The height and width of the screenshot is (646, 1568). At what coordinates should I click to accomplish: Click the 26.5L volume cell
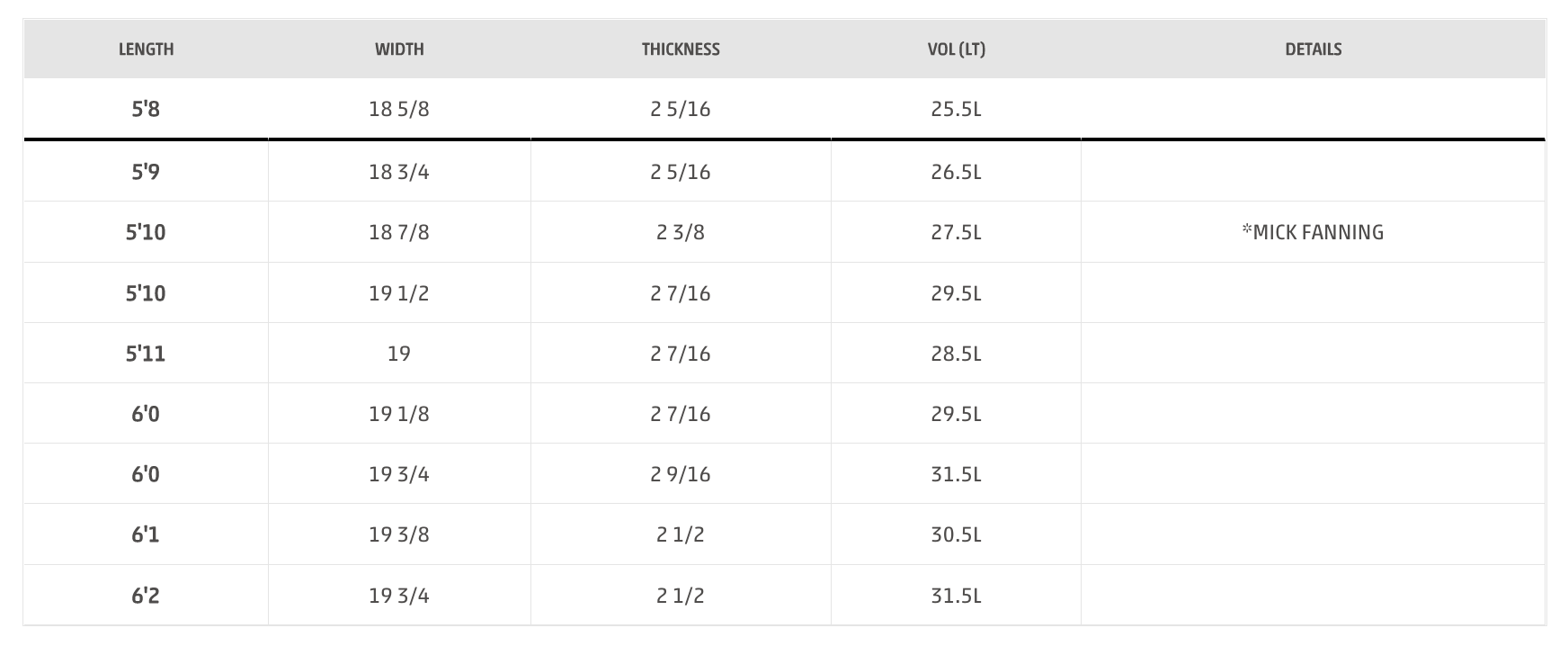956,171
